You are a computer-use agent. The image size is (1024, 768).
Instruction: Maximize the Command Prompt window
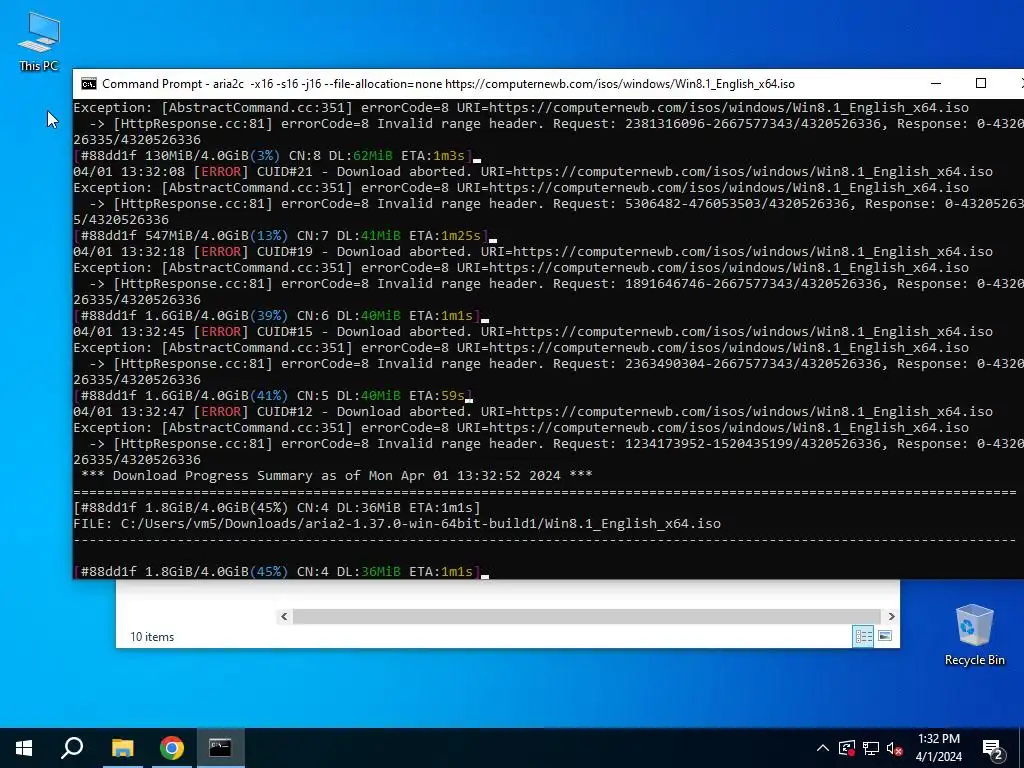[x=981, y=84]
